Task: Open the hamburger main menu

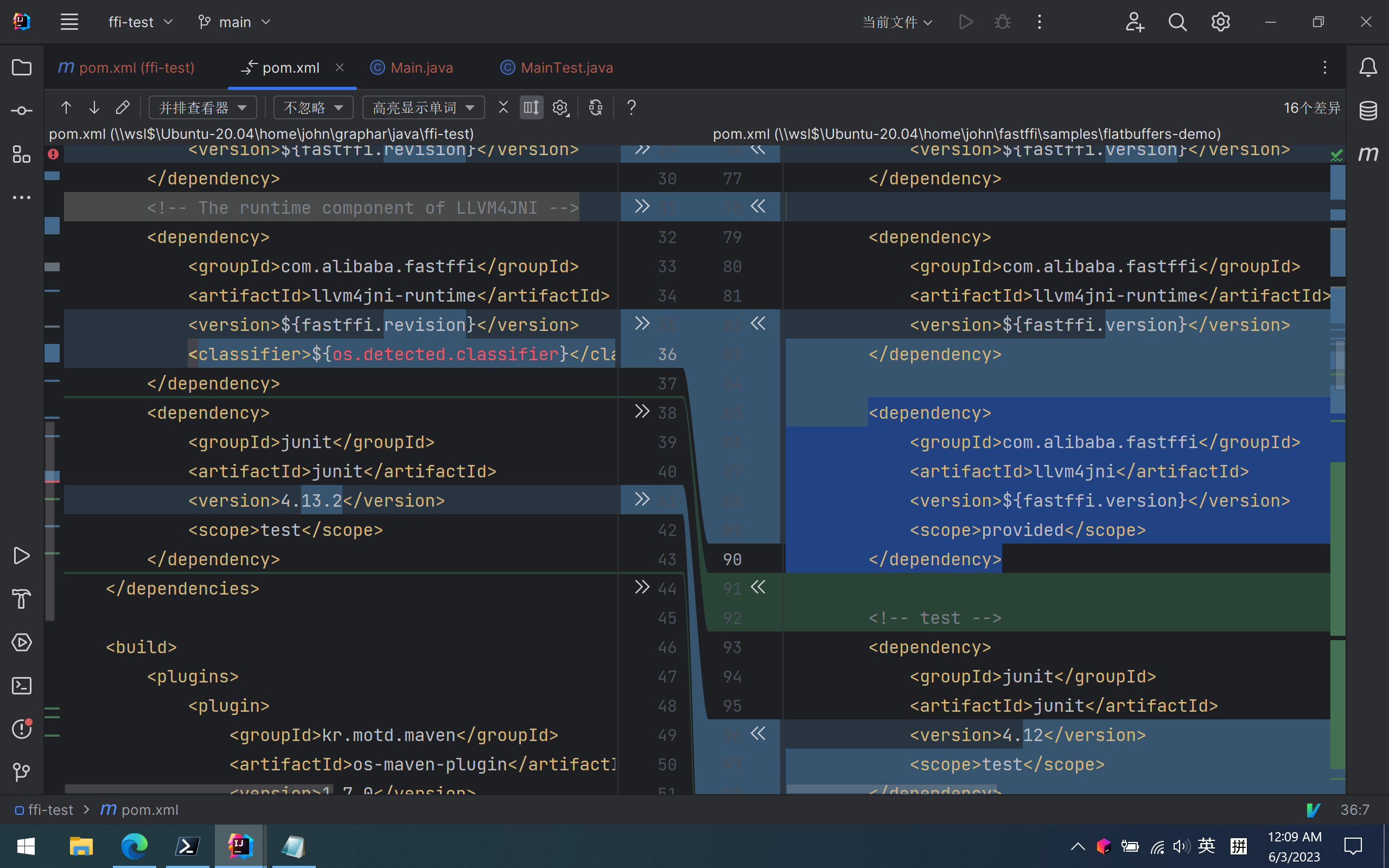Action: [x=69, y=22]
